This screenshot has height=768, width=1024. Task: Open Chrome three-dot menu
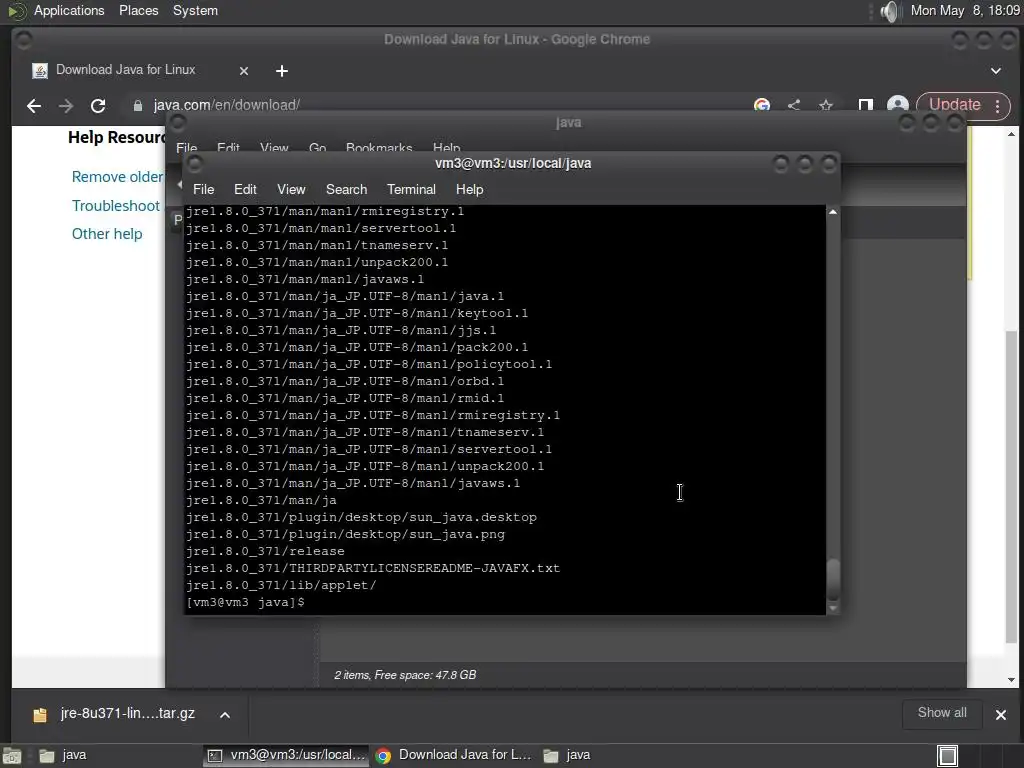point(997,106)
